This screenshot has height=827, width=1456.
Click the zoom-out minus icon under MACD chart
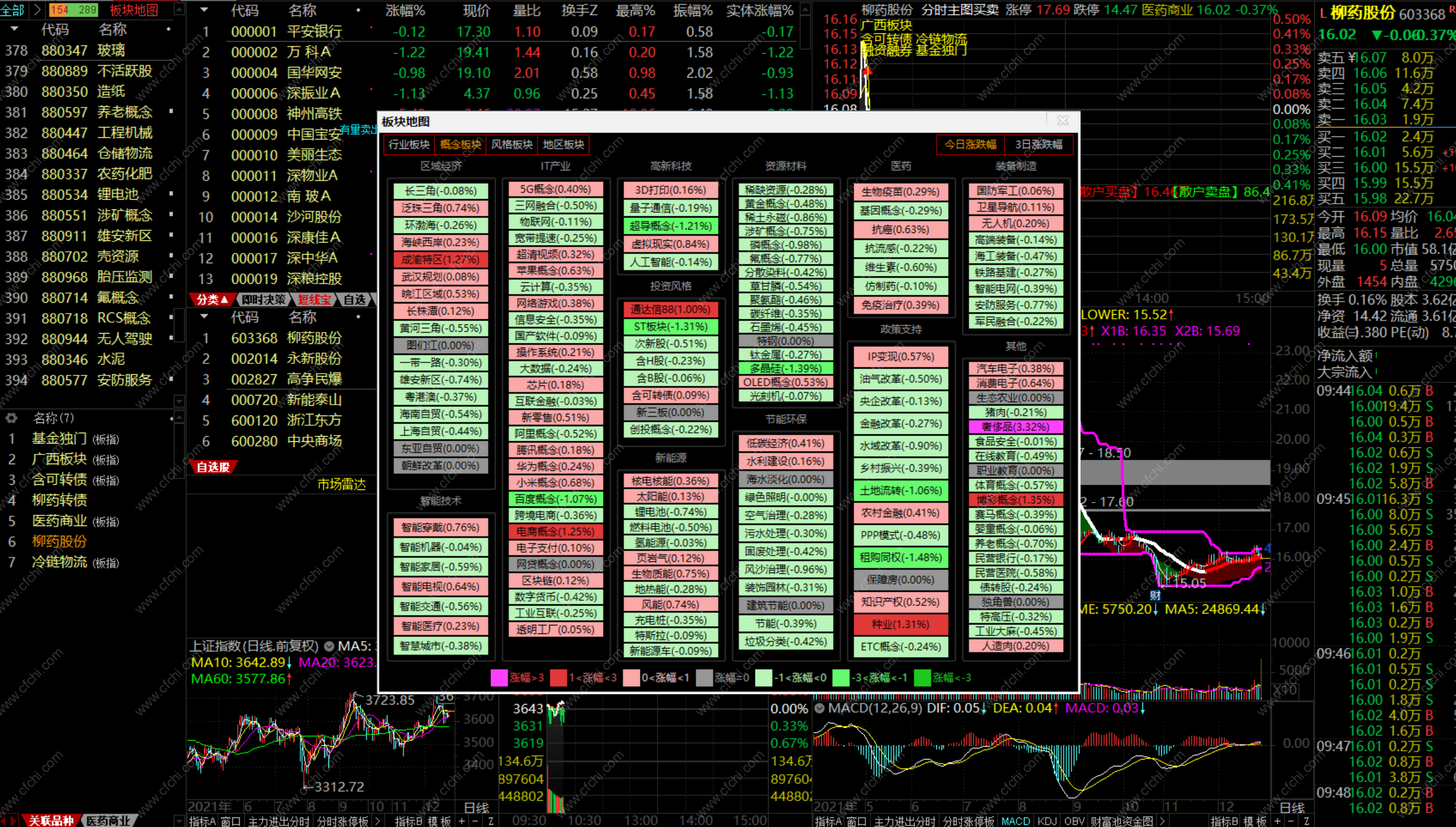tap(1292, 821)
